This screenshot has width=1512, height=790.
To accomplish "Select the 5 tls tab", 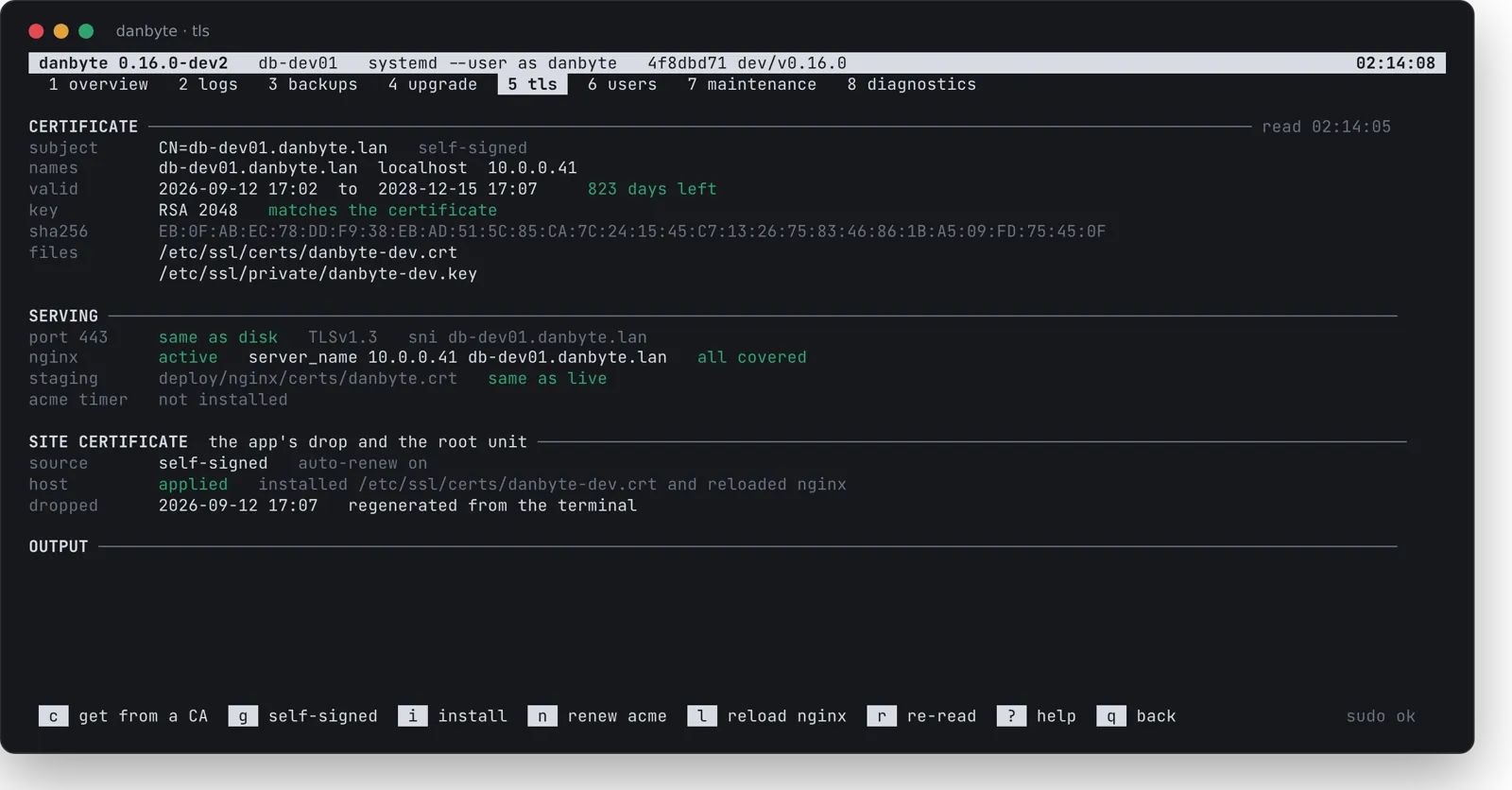I will [532, 84].
